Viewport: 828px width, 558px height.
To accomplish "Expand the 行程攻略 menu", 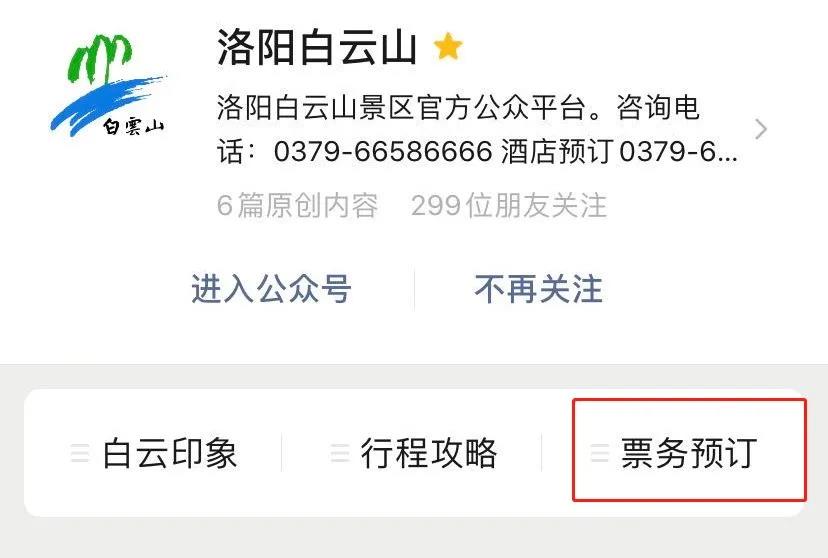I will (412, 453).
